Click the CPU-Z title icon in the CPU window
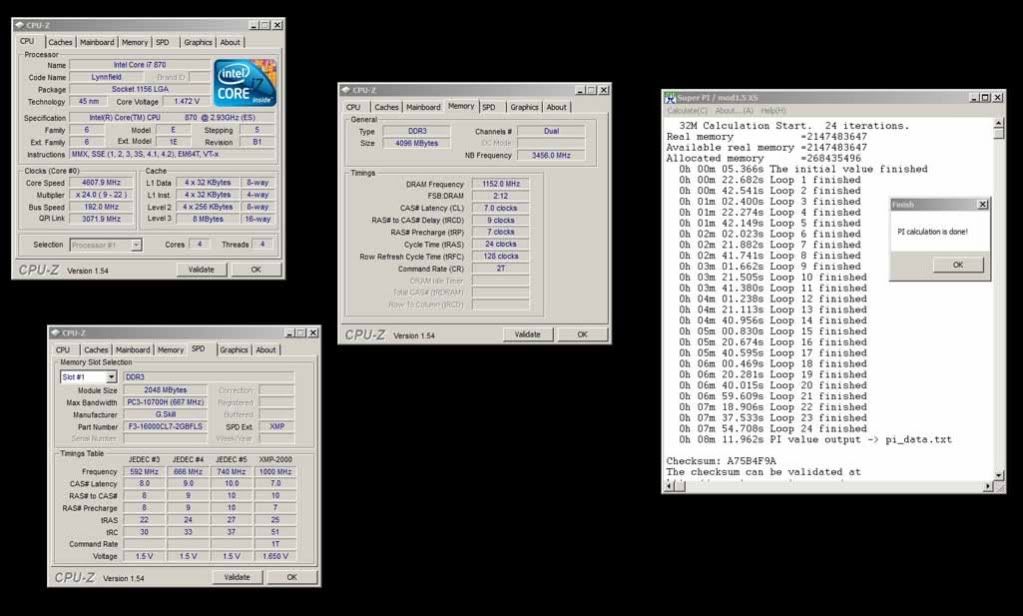The height and width of the screenshot is (616, 1023). coord(19,25)
